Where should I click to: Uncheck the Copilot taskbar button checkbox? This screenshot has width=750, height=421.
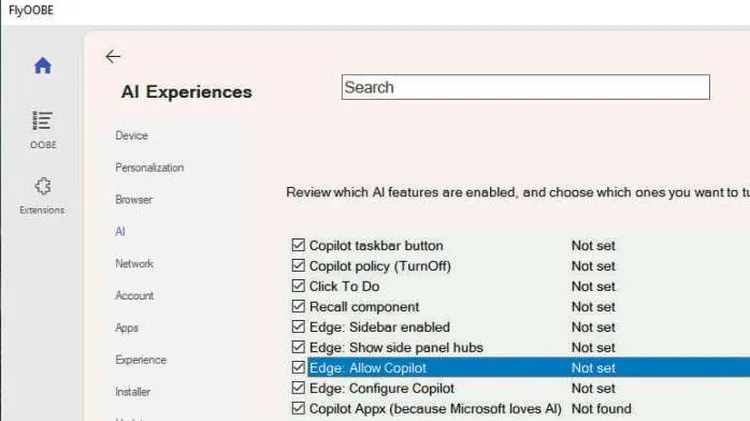point(298,245)
